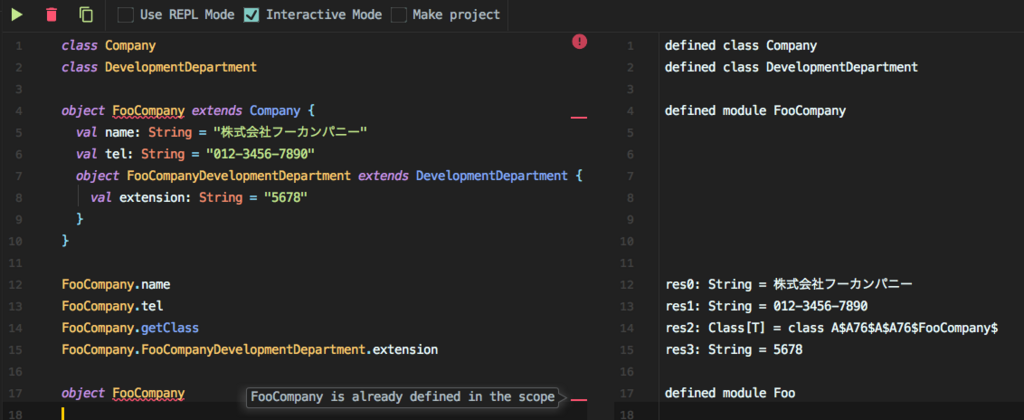Click output 'res3: String = 5678'
This screenshot has height=420, width=1024.
[733, 349]
